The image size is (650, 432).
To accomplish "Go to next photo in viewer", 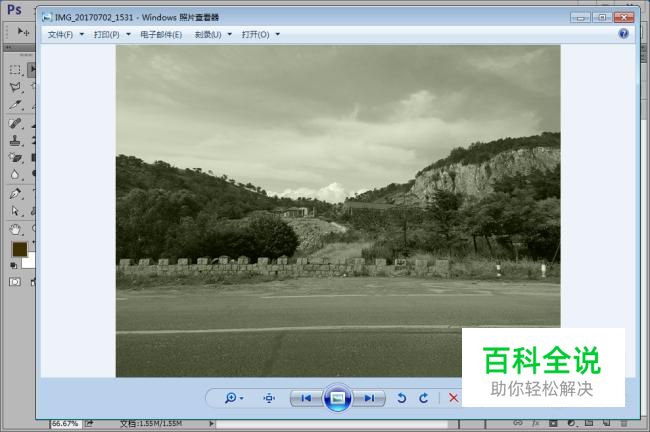I will pyautogui.click(x=369, y=398).
